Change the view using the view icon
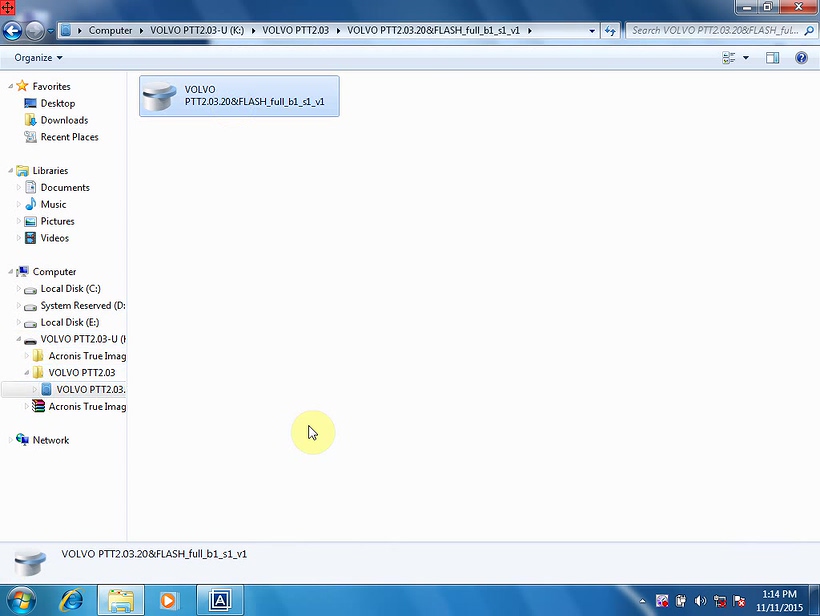Viewport: 820px width, 616px height. (728, 58)
